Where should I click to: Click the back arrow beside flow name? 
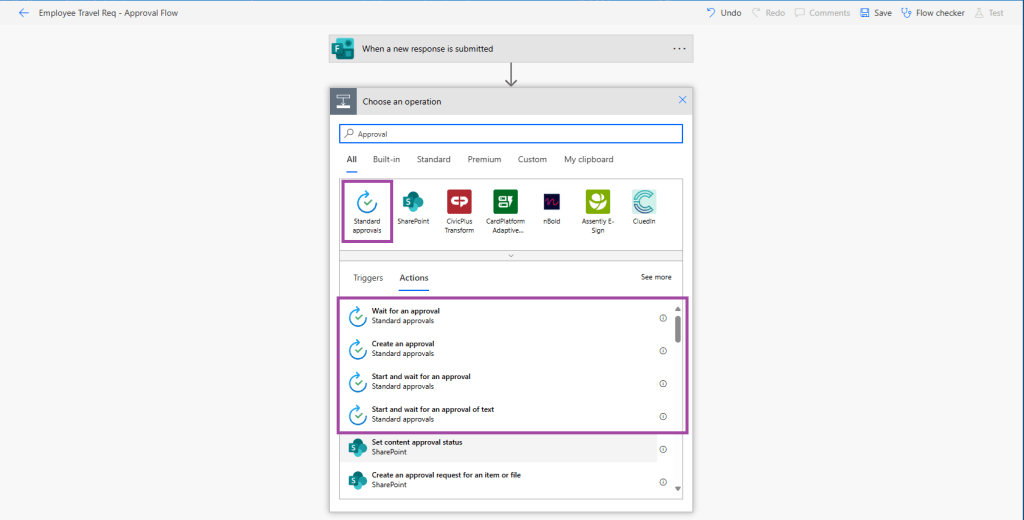click(24, 13)
